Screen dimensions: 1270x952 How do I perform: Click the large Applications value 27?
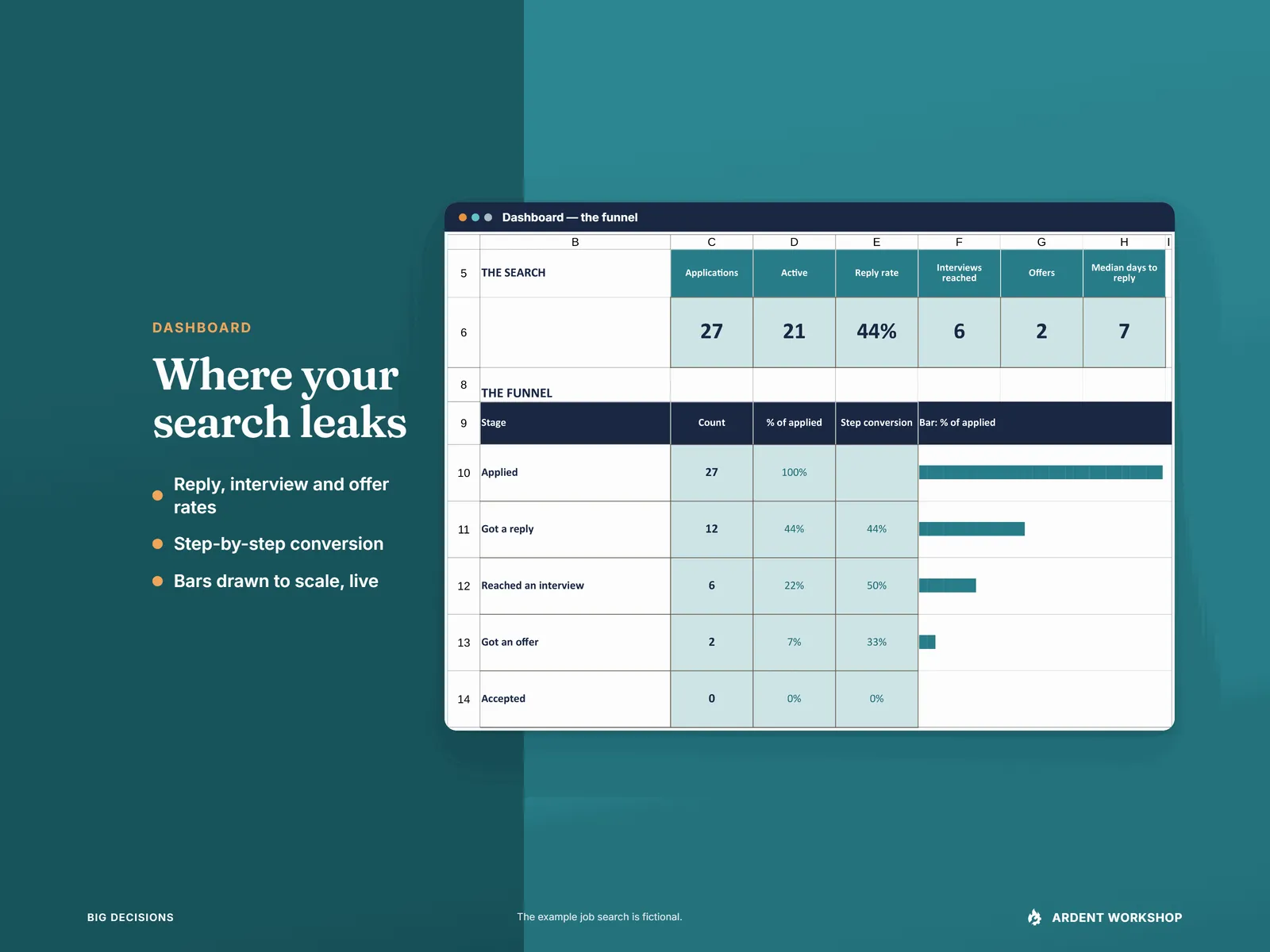712,332
